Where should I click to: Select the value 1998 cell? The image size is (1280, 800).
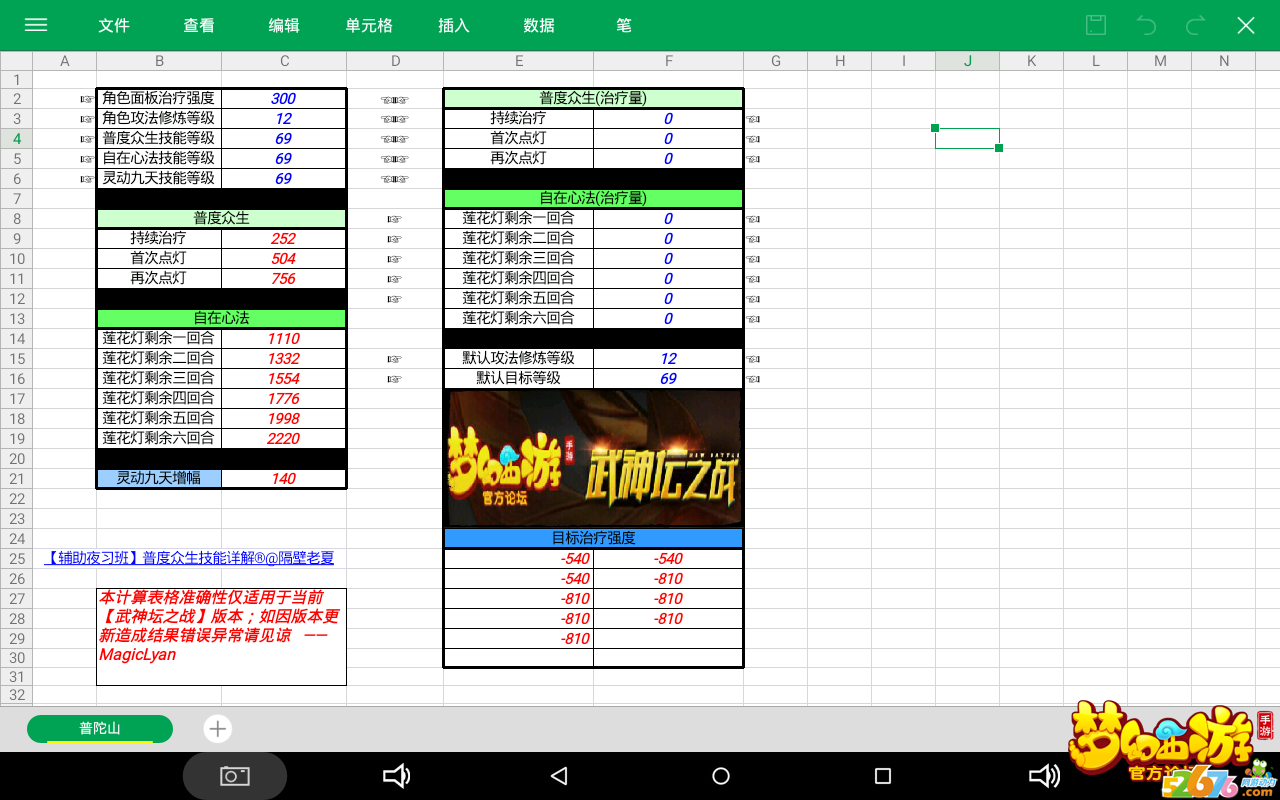pos(284,418)
